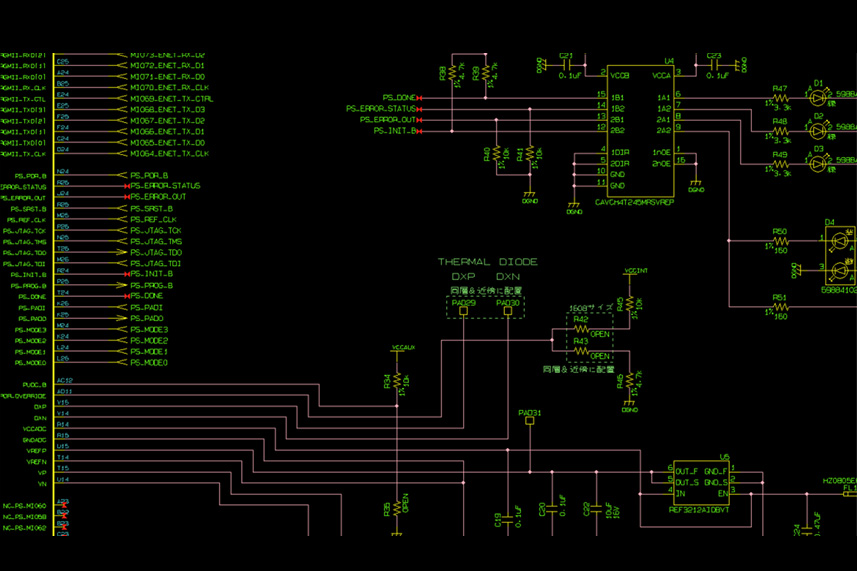The height and width of the screenshot is (571, 857).
Task: Click the R42 OPEN resistor
Action: click(582, 329)
